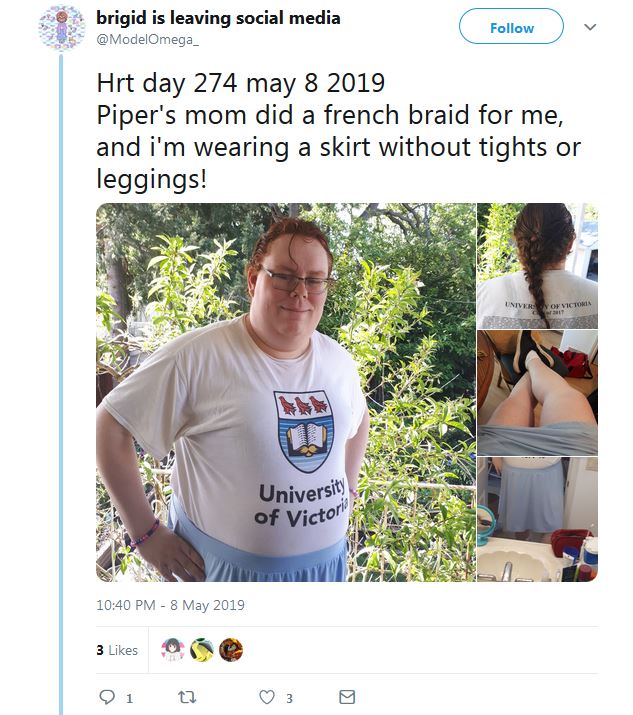Click the reply speech bubble icon

107,697
